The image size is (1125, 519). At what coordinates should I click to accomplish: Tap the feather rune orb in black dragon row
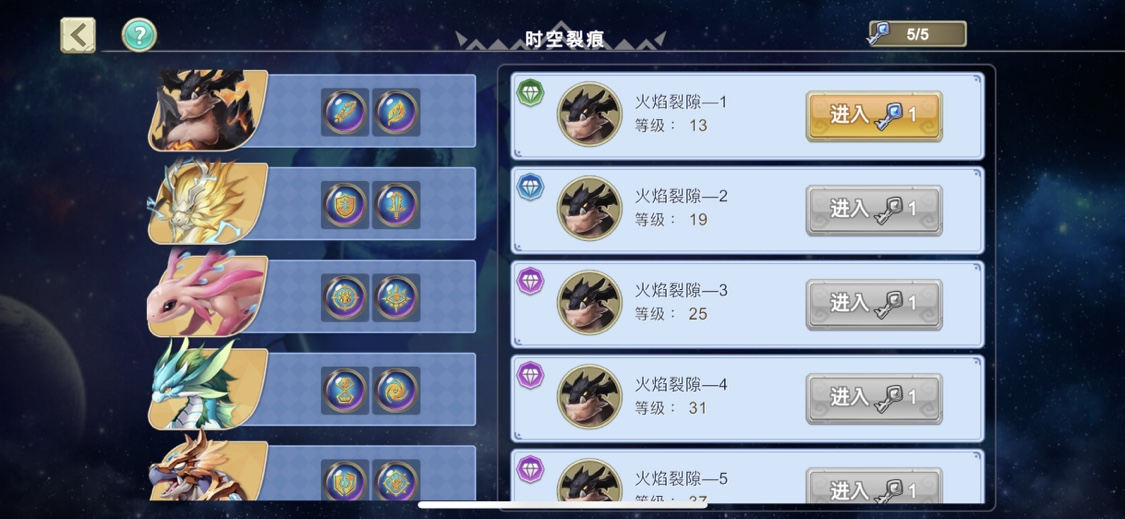coord(396,112)
